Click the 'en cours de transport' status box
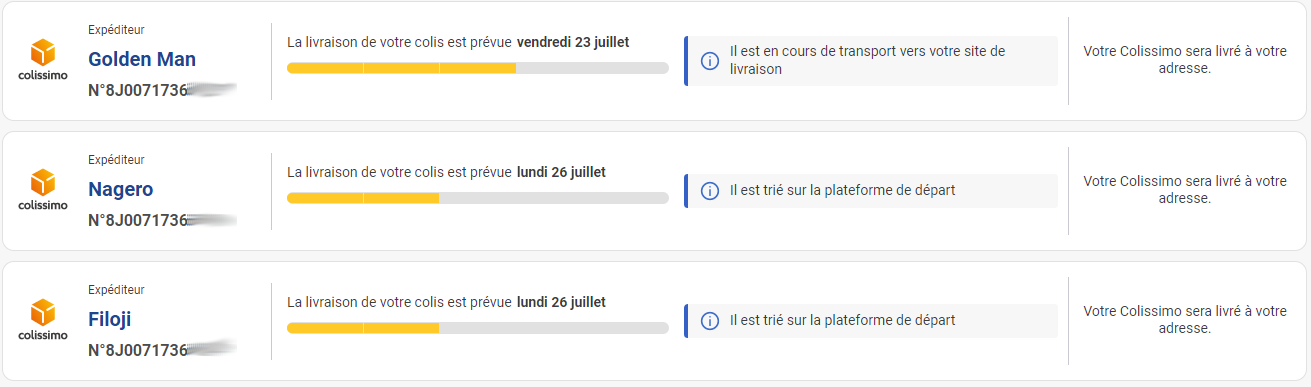This screenshot has height=387, width=1311. pos(871,61)
